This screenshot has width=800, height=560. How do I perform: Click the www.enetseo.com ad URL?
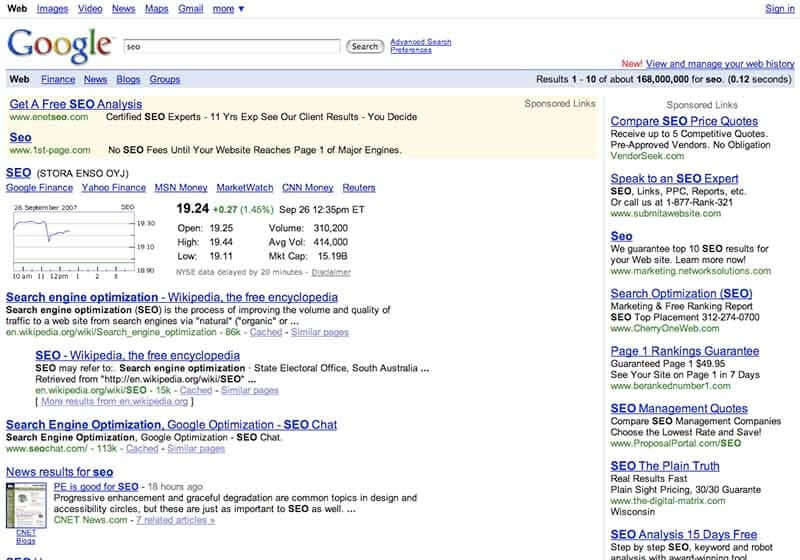(x=49, y=117)
